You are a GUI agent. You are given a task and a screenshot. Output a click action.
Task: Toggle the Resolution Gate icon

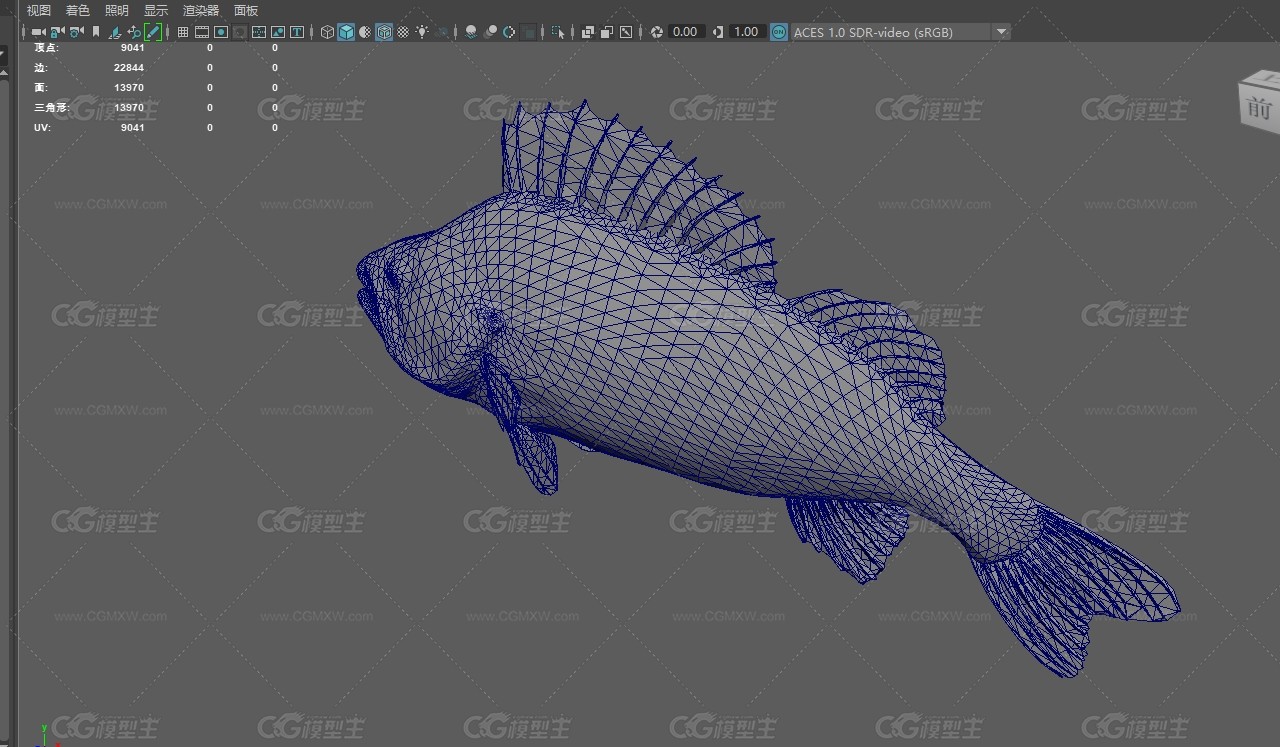[x=221, y=32]
